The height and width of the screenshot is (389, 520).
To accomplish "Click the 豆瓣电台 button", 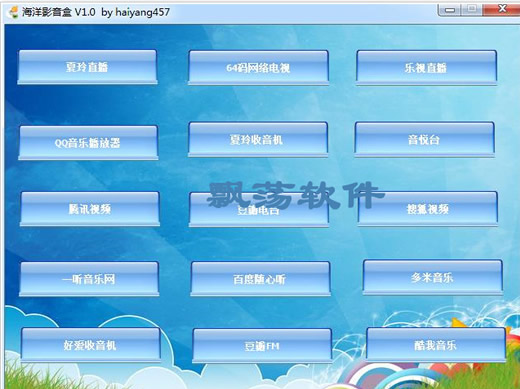I will click(x=259, y=209).
